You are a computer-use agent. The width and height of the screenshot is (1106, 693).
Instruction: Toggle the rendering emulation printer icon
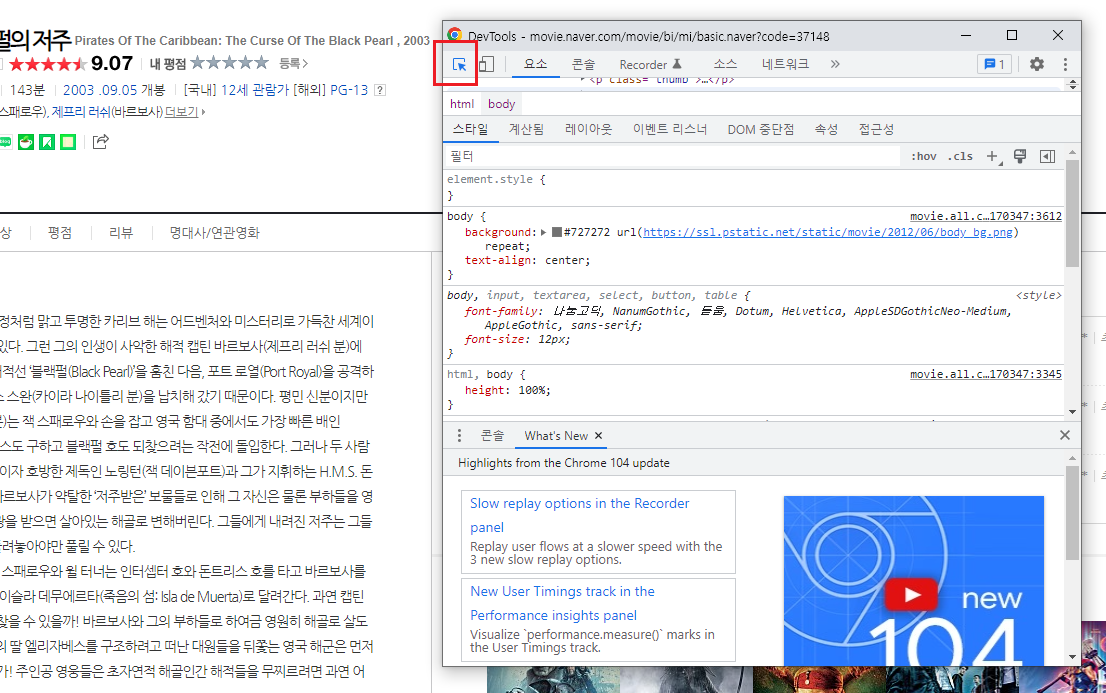coord(1019,157)
